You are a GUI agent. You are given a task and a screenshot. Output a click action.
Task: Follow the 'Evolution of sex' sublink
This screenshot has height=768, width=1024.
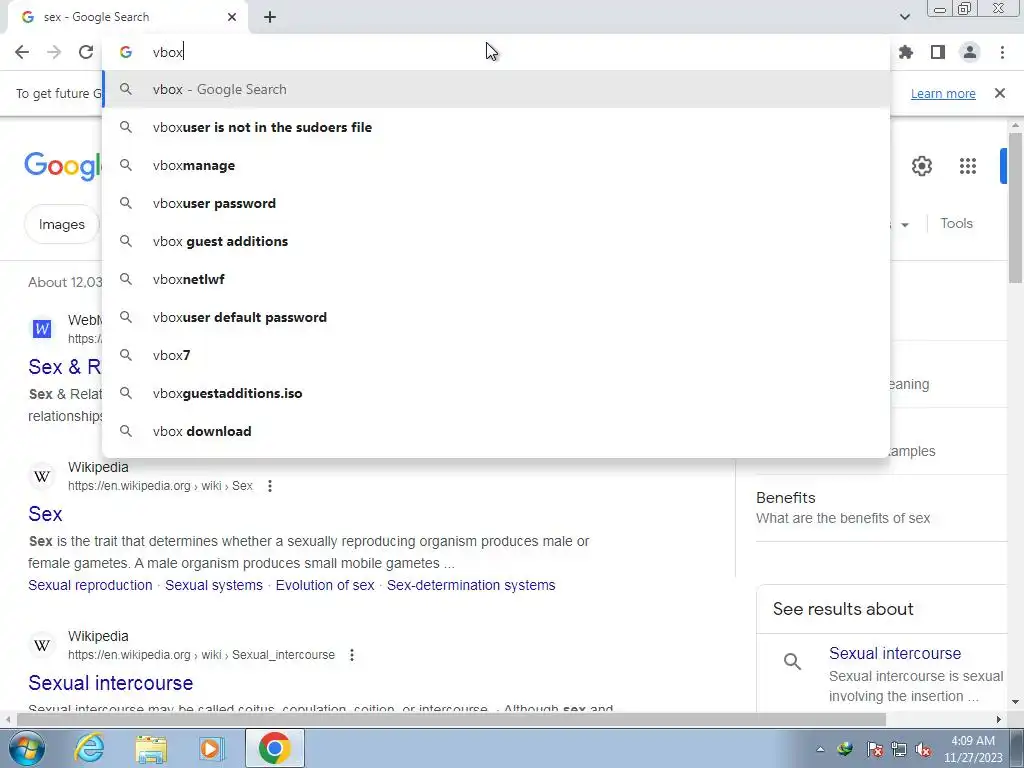coord(325,585)
